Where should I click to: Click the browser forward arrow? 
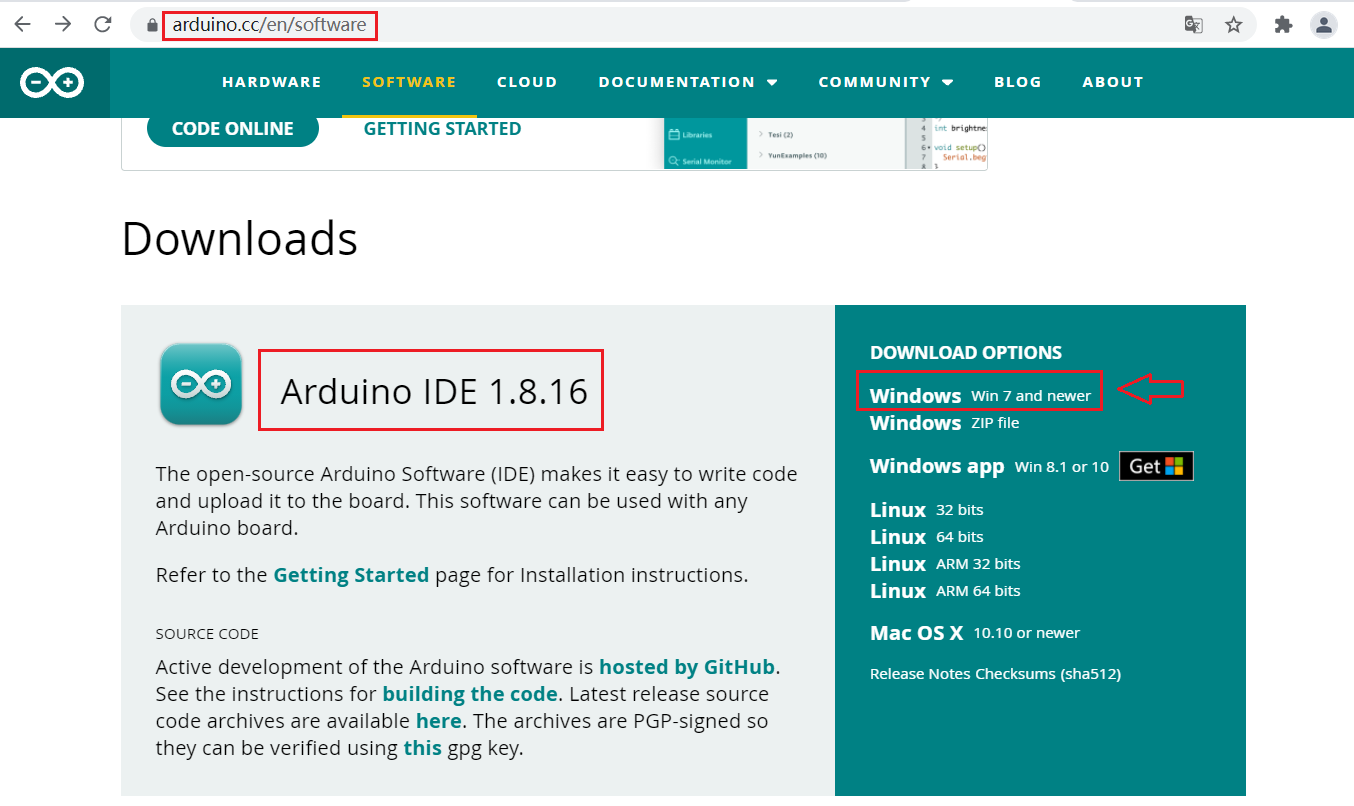63,24
